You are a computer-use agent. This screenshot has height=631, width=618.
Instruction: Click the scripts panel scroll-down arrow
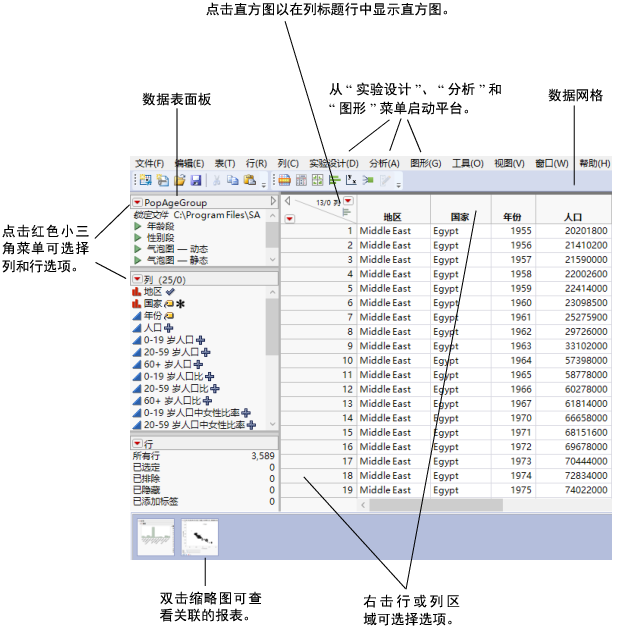(x=273, y=260)
